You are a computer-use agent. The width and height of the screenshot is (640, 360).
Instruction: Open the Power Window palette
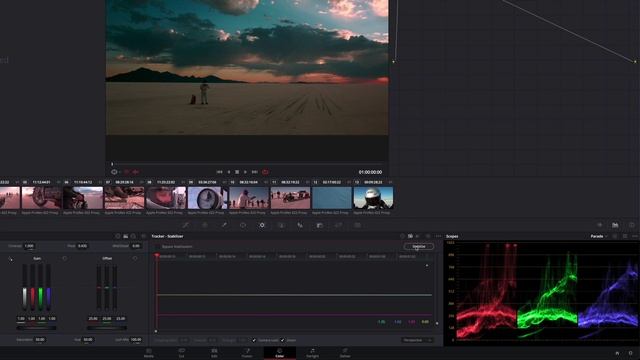coord(243,225)
